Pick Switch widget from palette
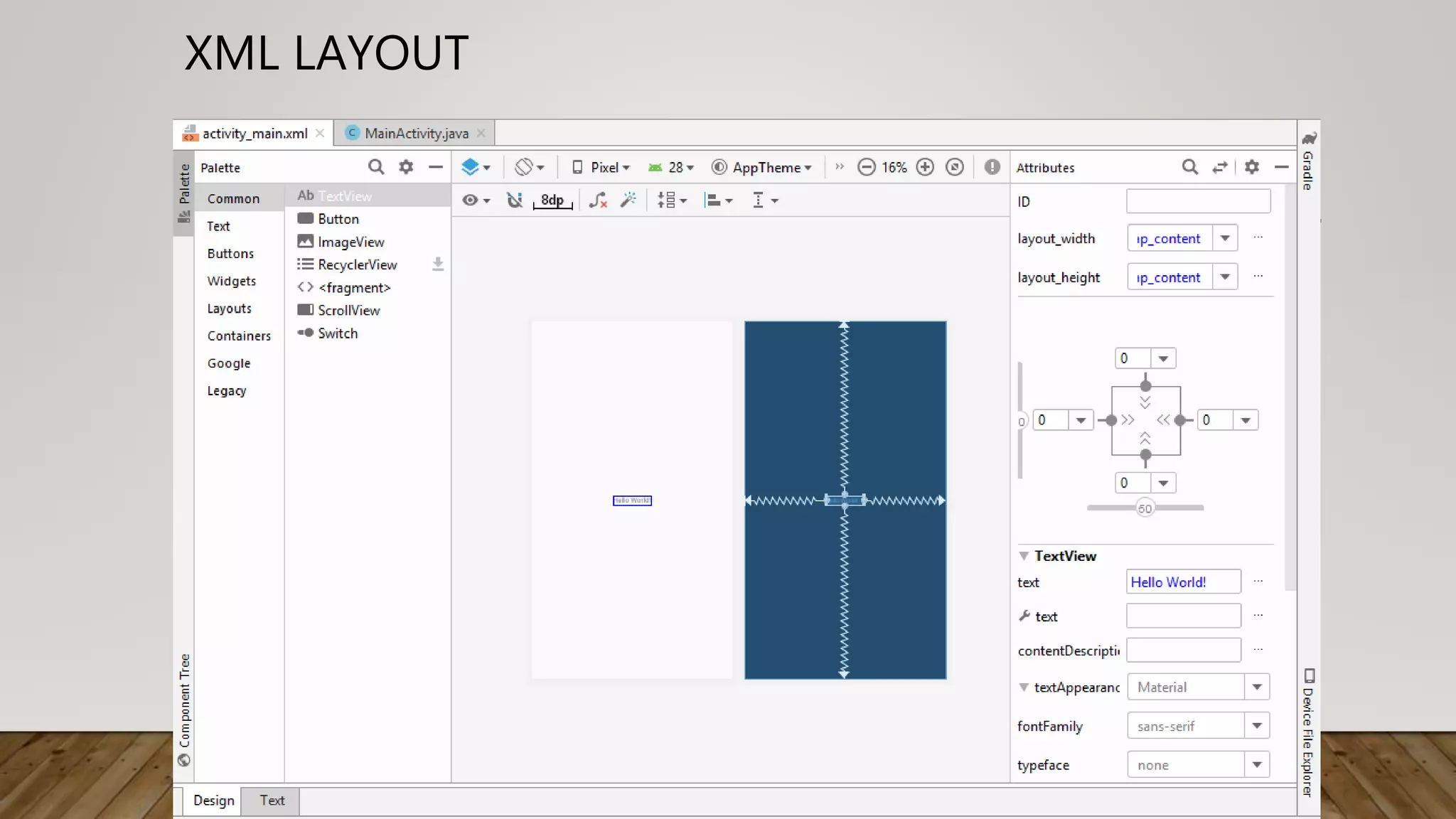This screenshot has height=819, width=1456. click(x=368, y=333)
